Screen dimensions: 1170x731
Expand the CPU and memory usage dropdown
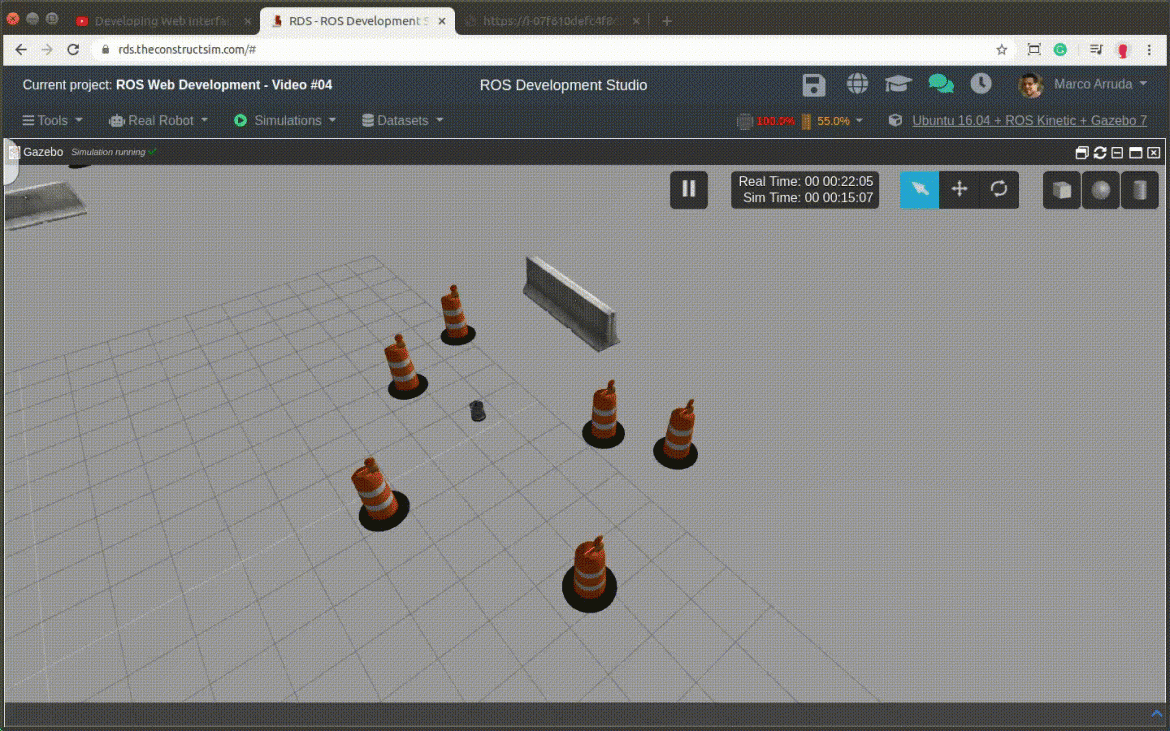coord(859,121)
